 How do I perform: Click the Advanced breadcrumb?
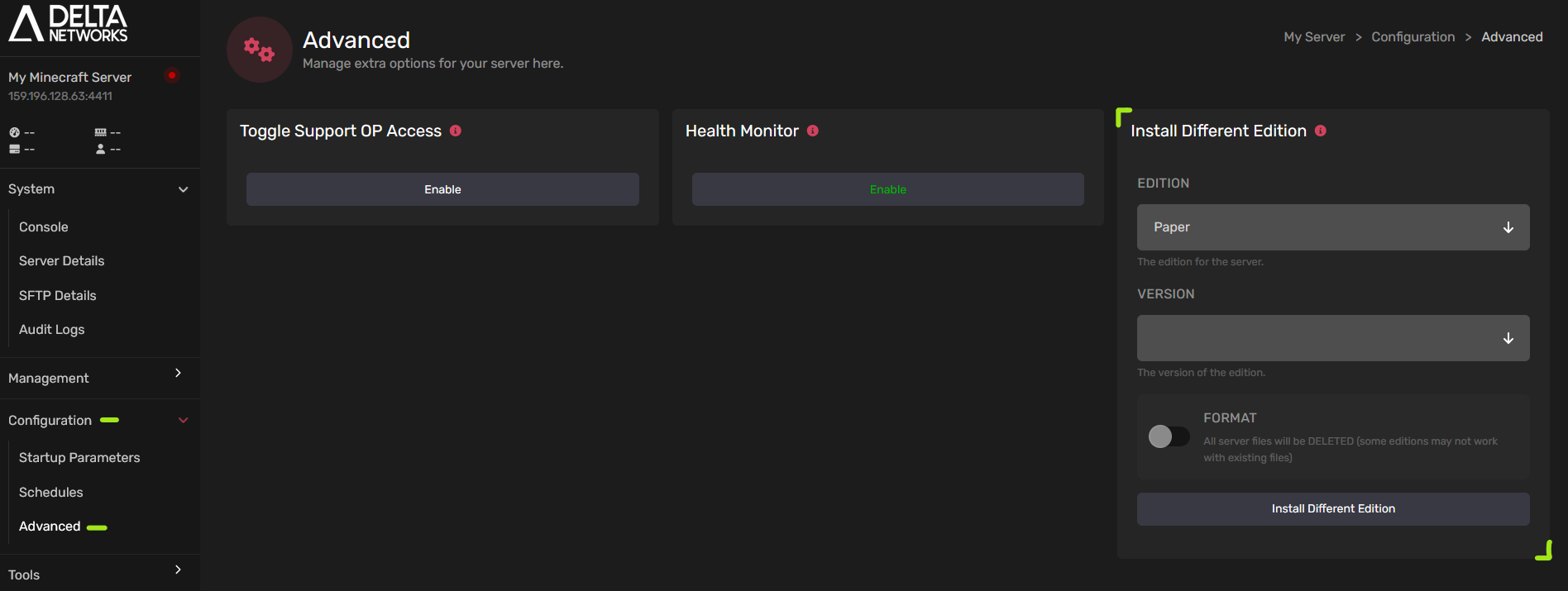pyautogui.click(x=1512, y=37)
